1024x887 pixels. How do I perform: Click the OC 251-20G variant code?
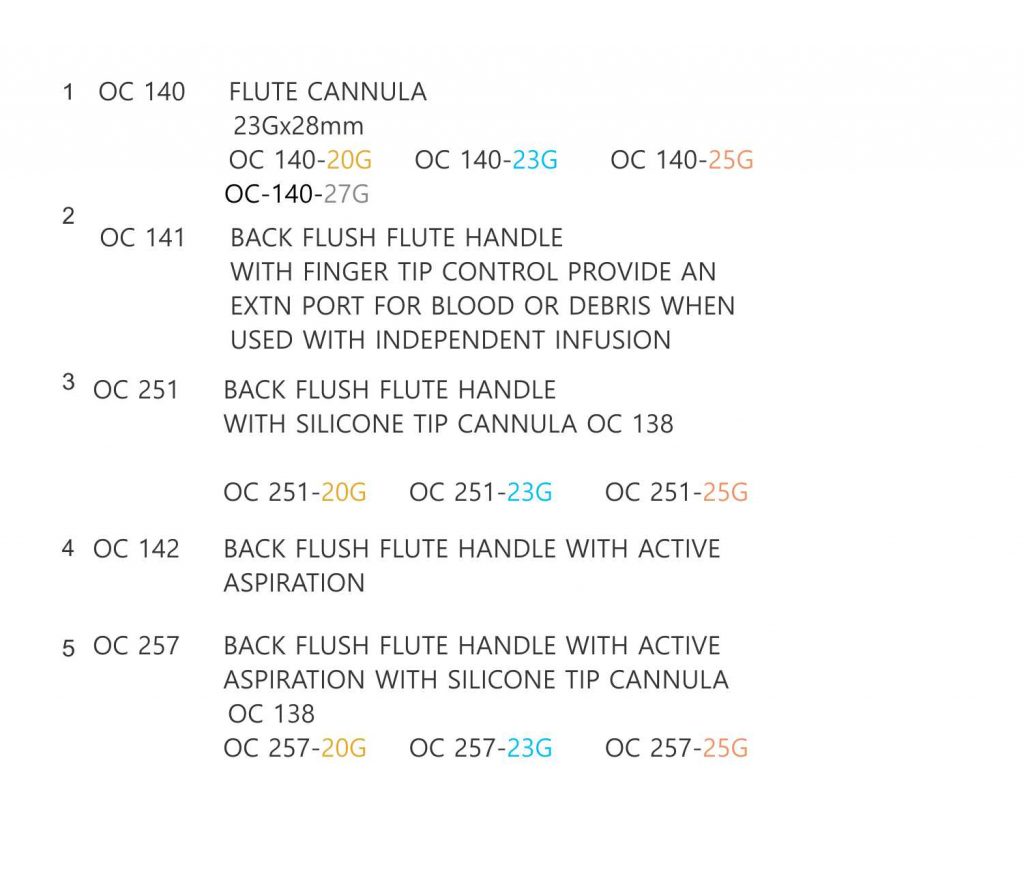pos(295,492)
